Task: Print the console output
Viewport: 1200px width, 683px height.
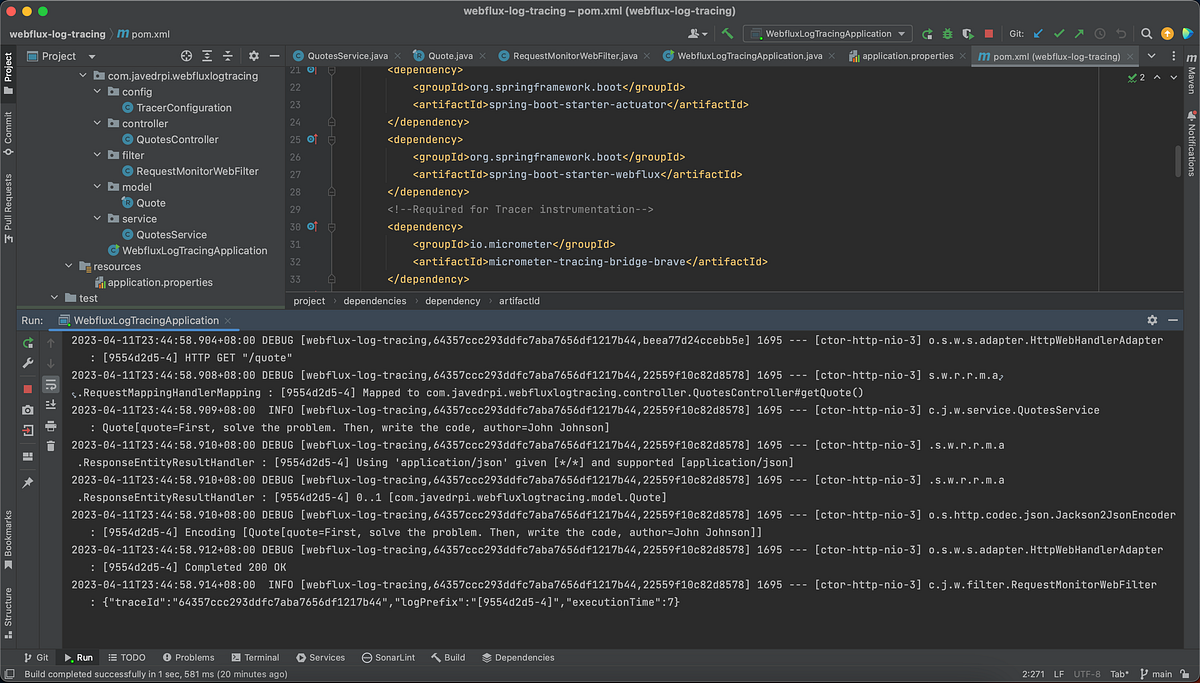Action: click(x=50, y=426)
